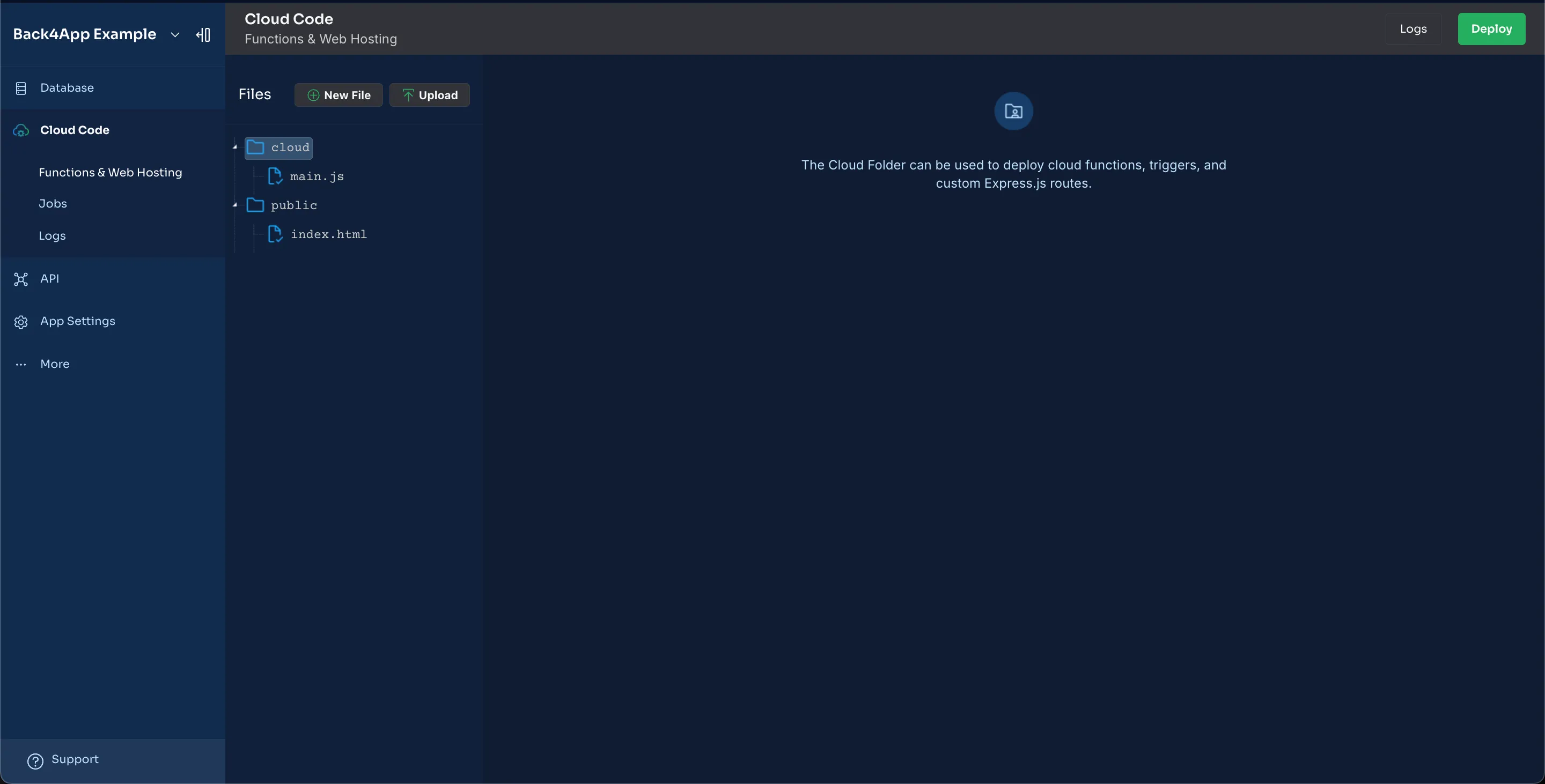The image size is (1545, 784).
Task: Go to Jobs under Cloud Code
Action: [x=53, y=204]
